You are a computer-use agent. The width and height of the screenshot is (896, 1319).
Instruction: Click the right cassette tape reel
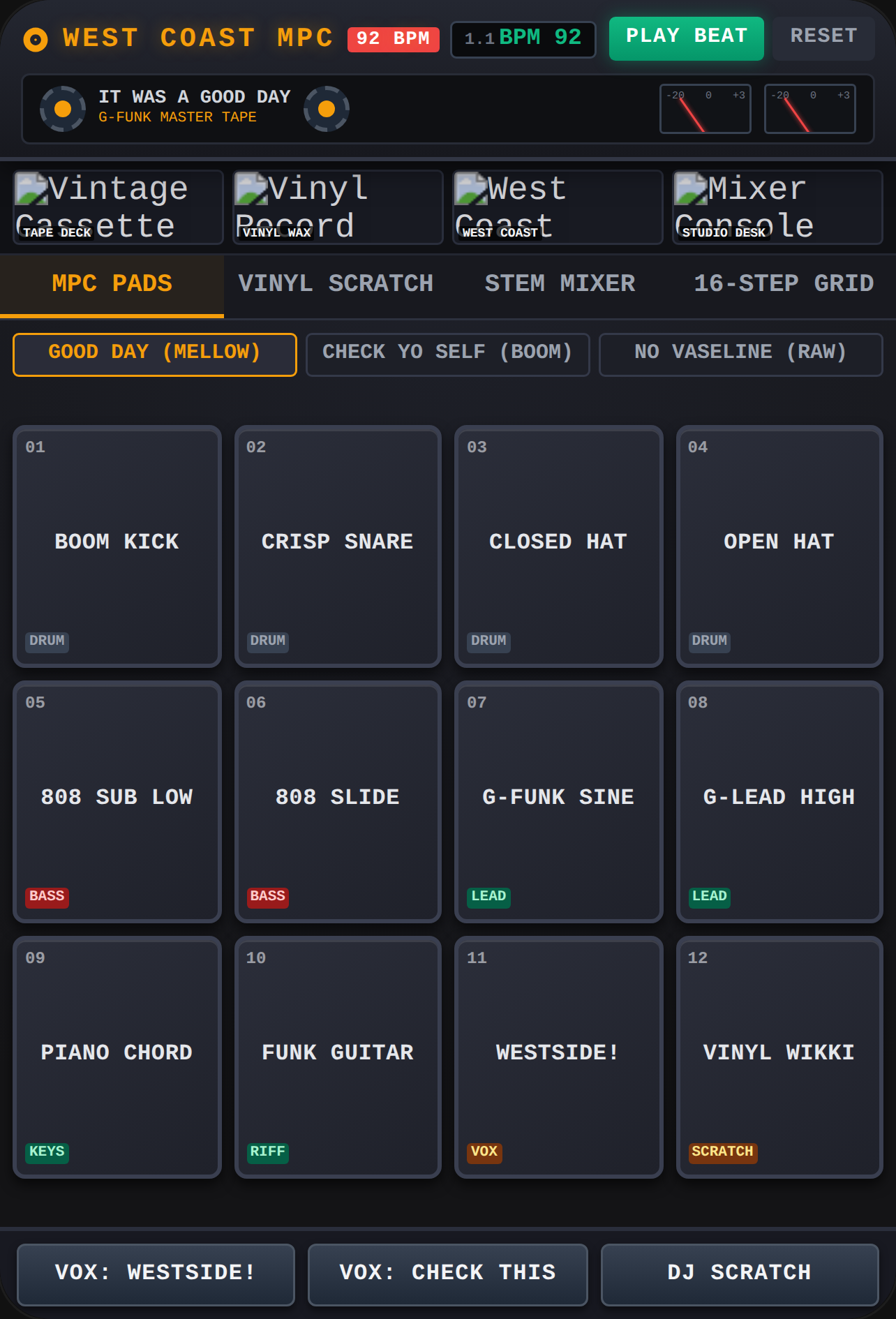pos(327,109)
